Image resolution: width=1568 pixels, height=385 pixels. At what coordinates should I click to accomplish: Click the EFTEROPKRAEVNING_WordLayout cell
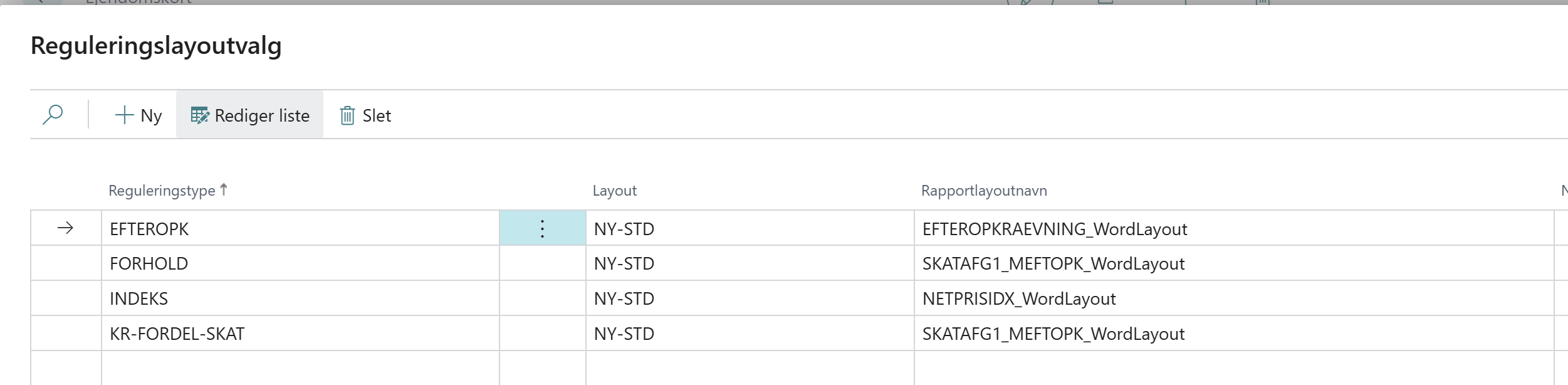tap(1233, 228)
